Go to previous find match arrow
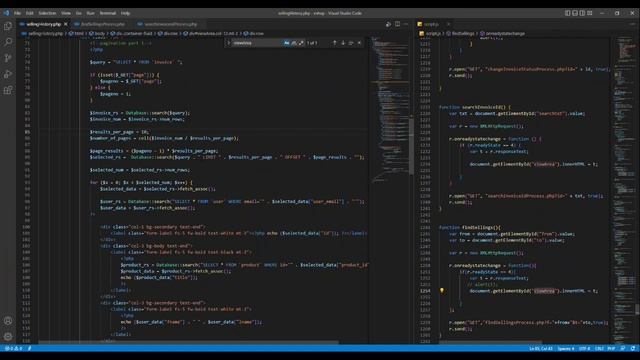 [335, 43]
